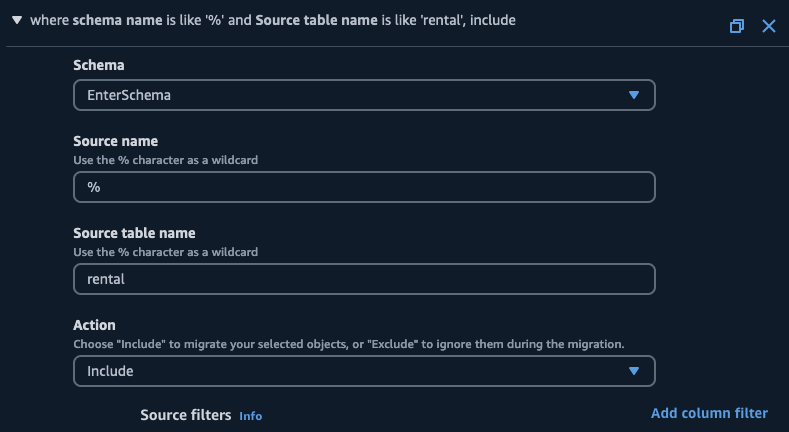Viewport: 789px width, 432px height.
Task: Click the wildcard hint under Source table name
Action: [166, 252]
